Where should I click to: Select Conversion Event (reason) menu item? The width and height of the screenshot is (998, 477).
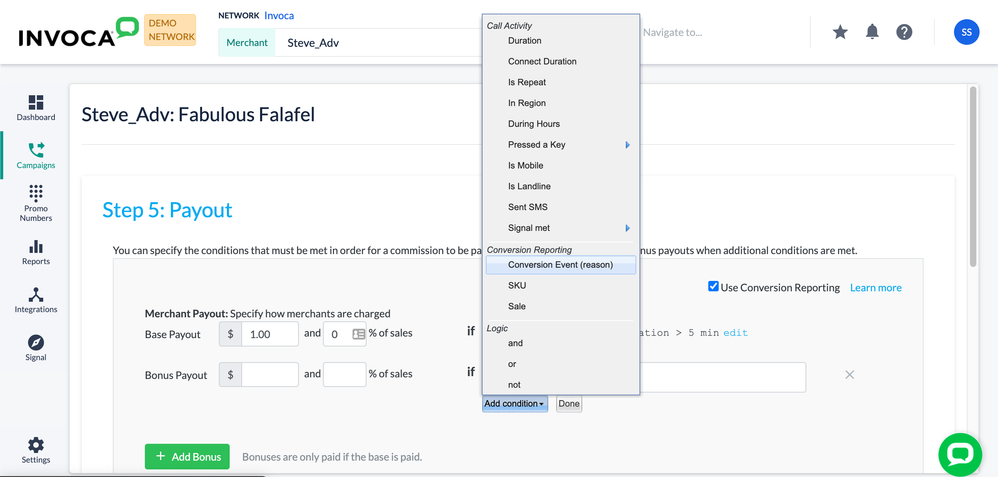click(x=560, y=265)
